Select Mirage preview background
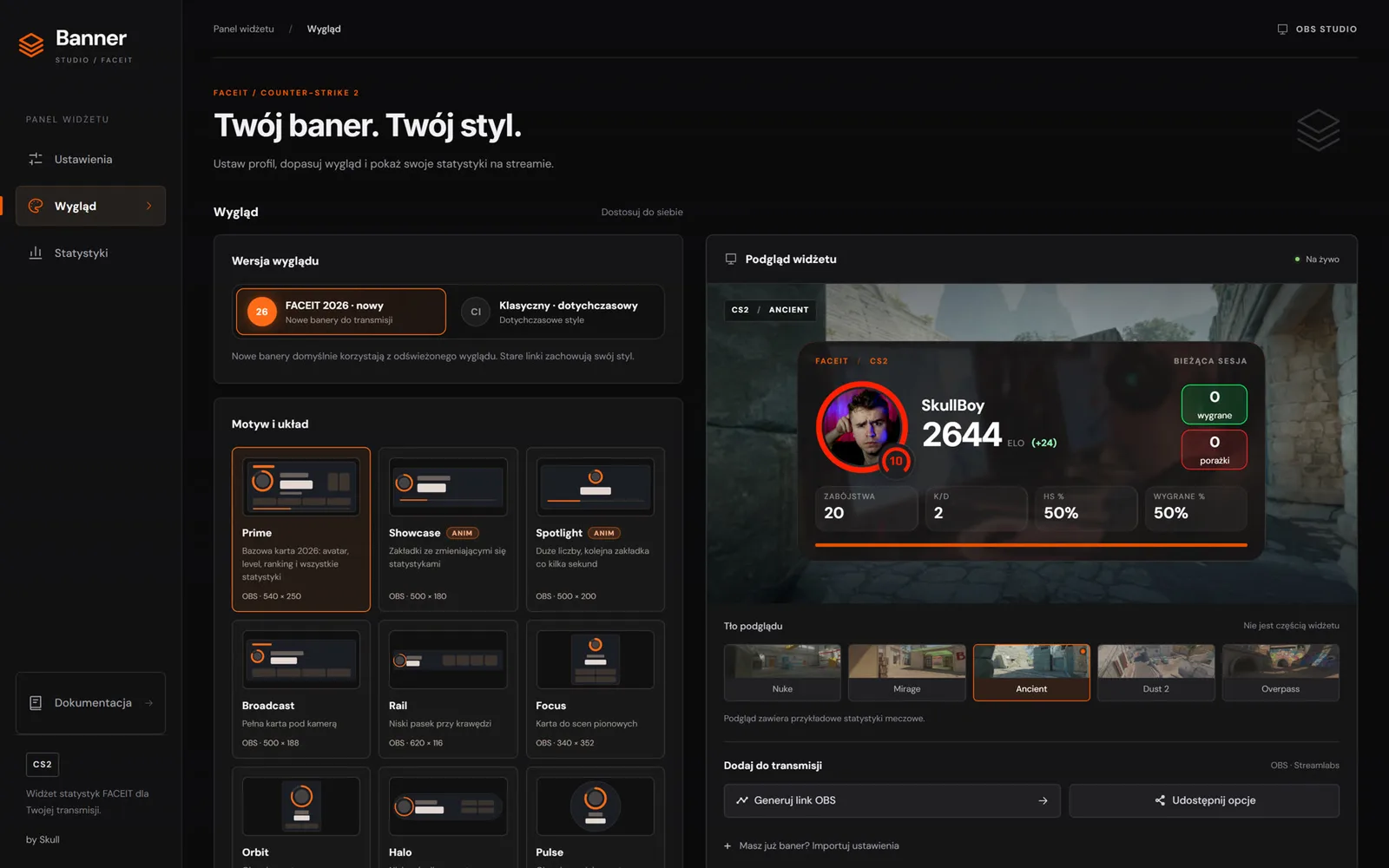Viewport: 1389px width, 868px height. coord(907,673)
